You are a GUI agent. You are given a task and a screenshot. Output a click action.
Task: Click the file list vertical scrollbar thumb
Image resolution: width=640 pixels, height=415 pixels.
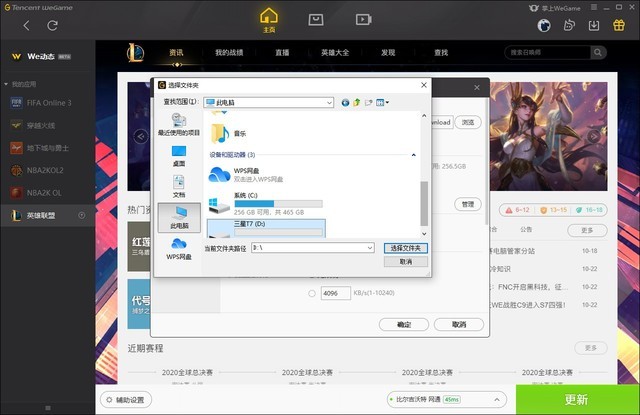tap(424, 203)
